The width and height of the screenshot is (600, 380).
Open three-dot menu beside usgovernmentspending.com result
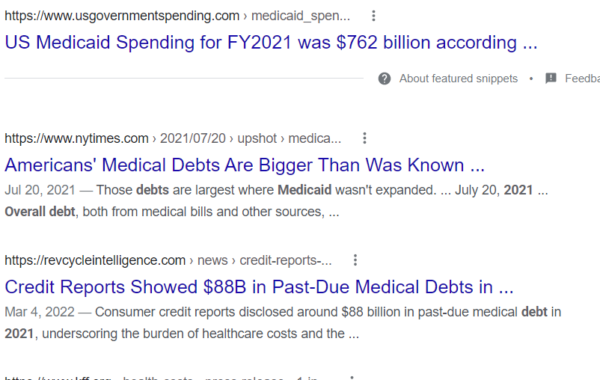(x=373, y=16)
